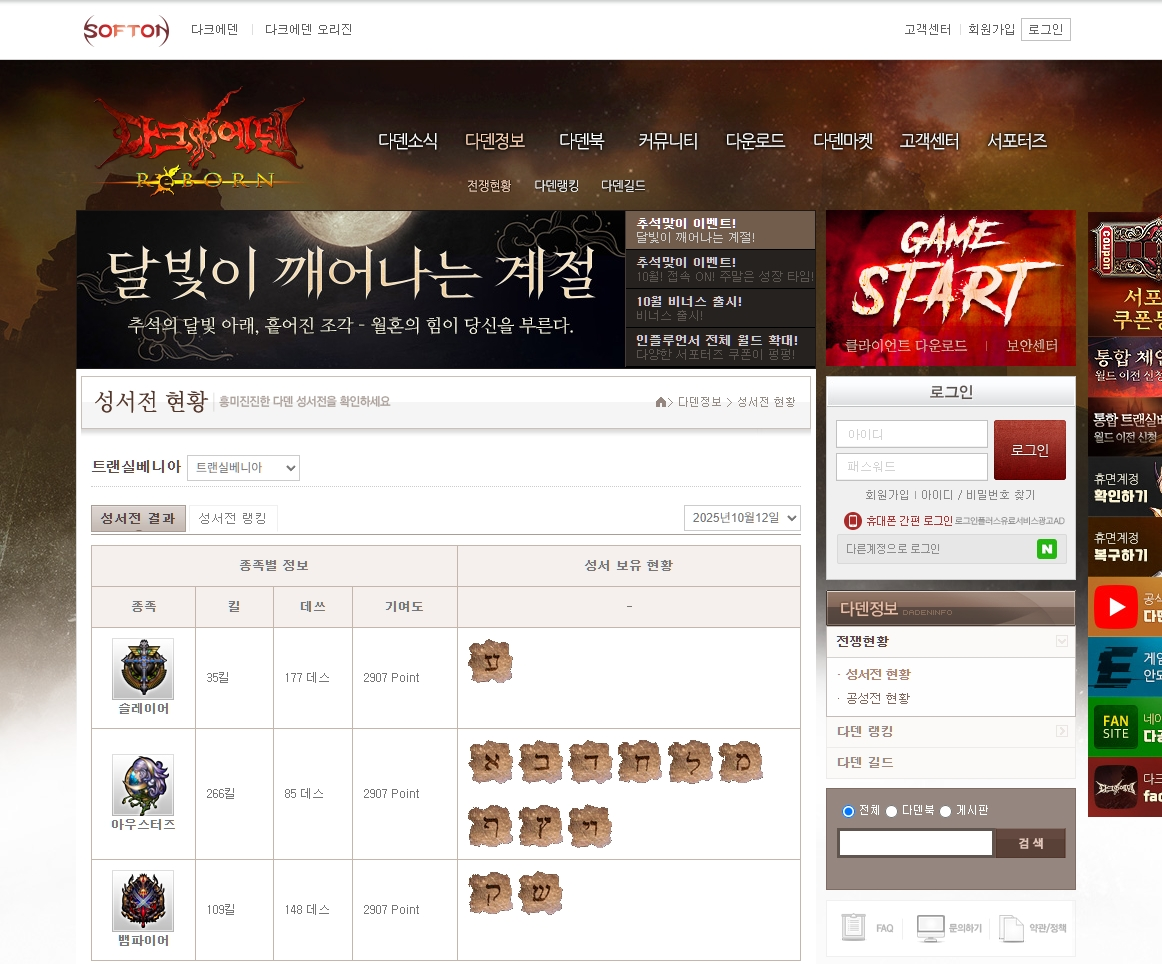Image resolution: width=1162 pixels, height=964 pixels.
Task: Click the Lamed (ל) tablet in the Ousters row
Action: 690,762
